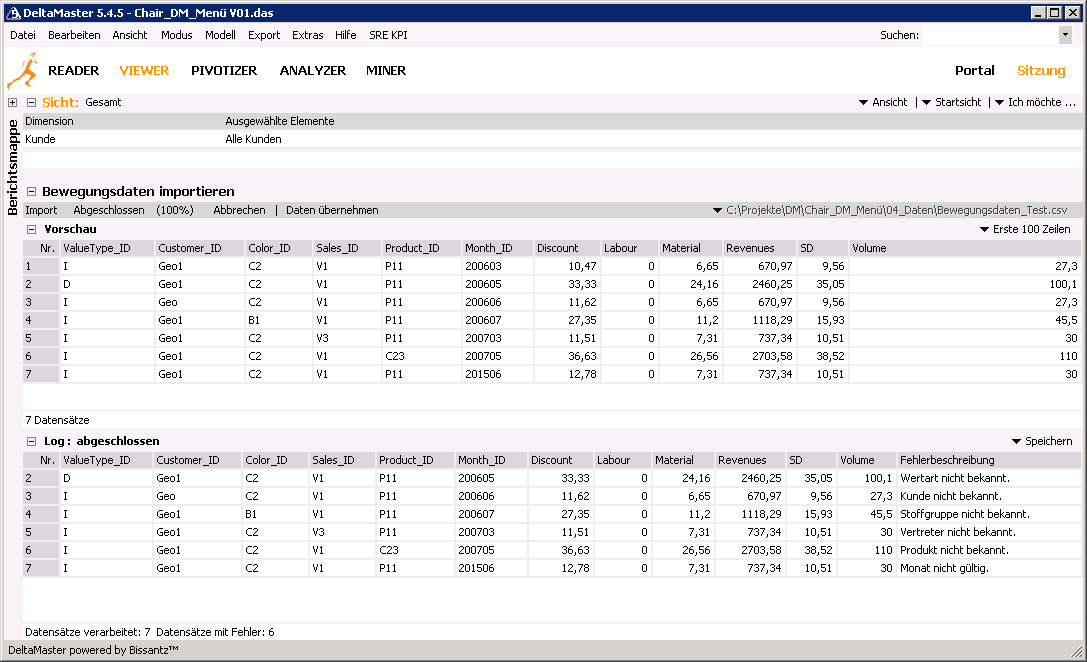The width and height of the screenshot is (1087, 662).
Task: Open the Datei menu
Action: point(23,35)
